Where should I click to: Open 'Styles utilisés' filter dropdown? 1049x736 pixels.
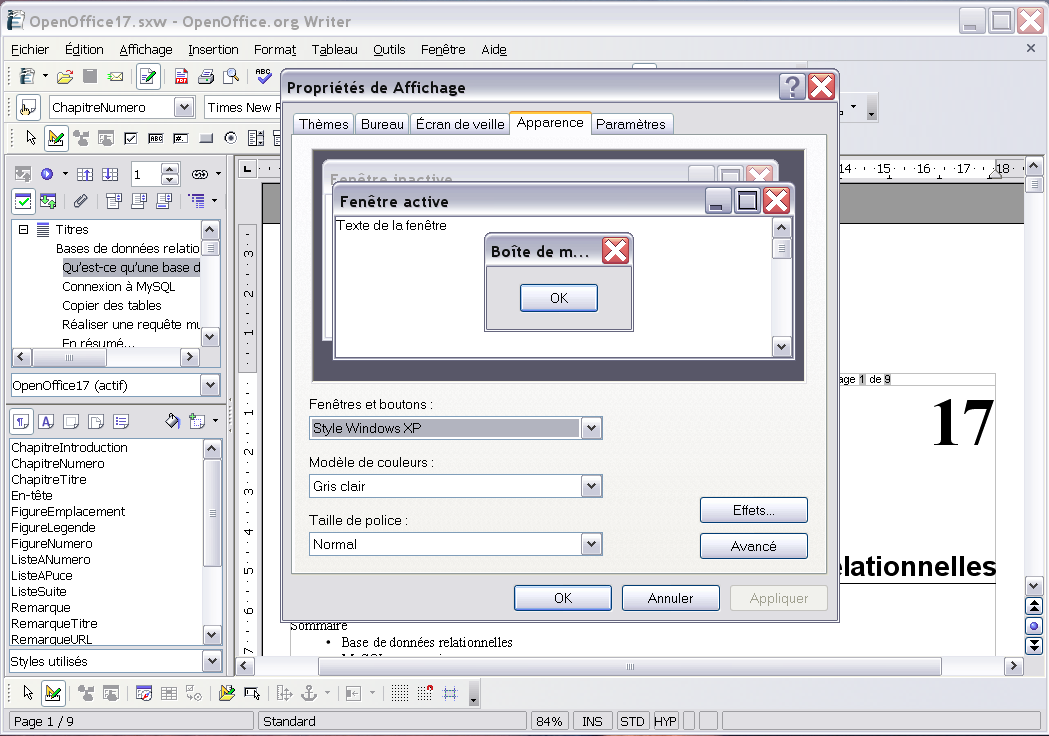point(212,661)
